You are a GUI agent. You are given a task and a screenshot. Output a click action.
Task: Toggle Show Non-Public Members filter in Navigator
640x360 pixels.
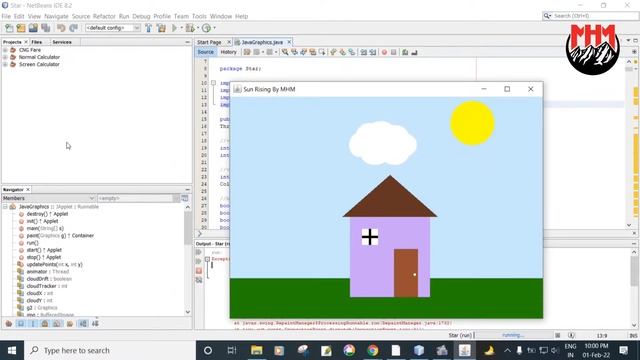click(x=45, y=324)
